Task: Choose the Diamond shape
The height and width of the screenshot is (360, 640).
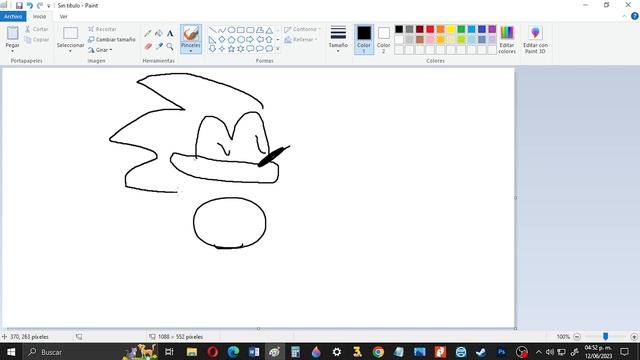Action: pyautogui.click(x=222, y=40)
